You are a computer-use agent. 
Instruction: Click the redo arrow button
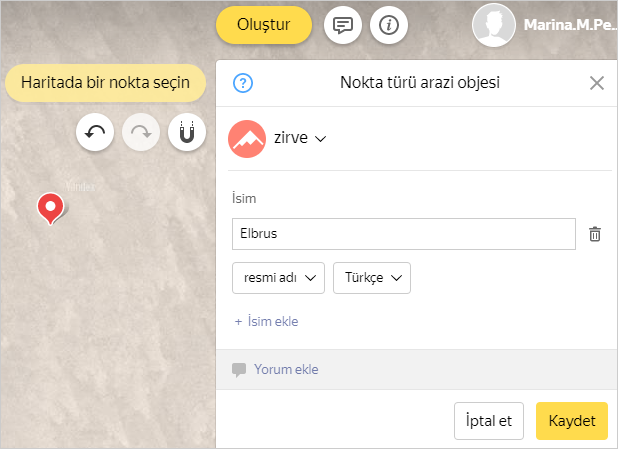141,132
